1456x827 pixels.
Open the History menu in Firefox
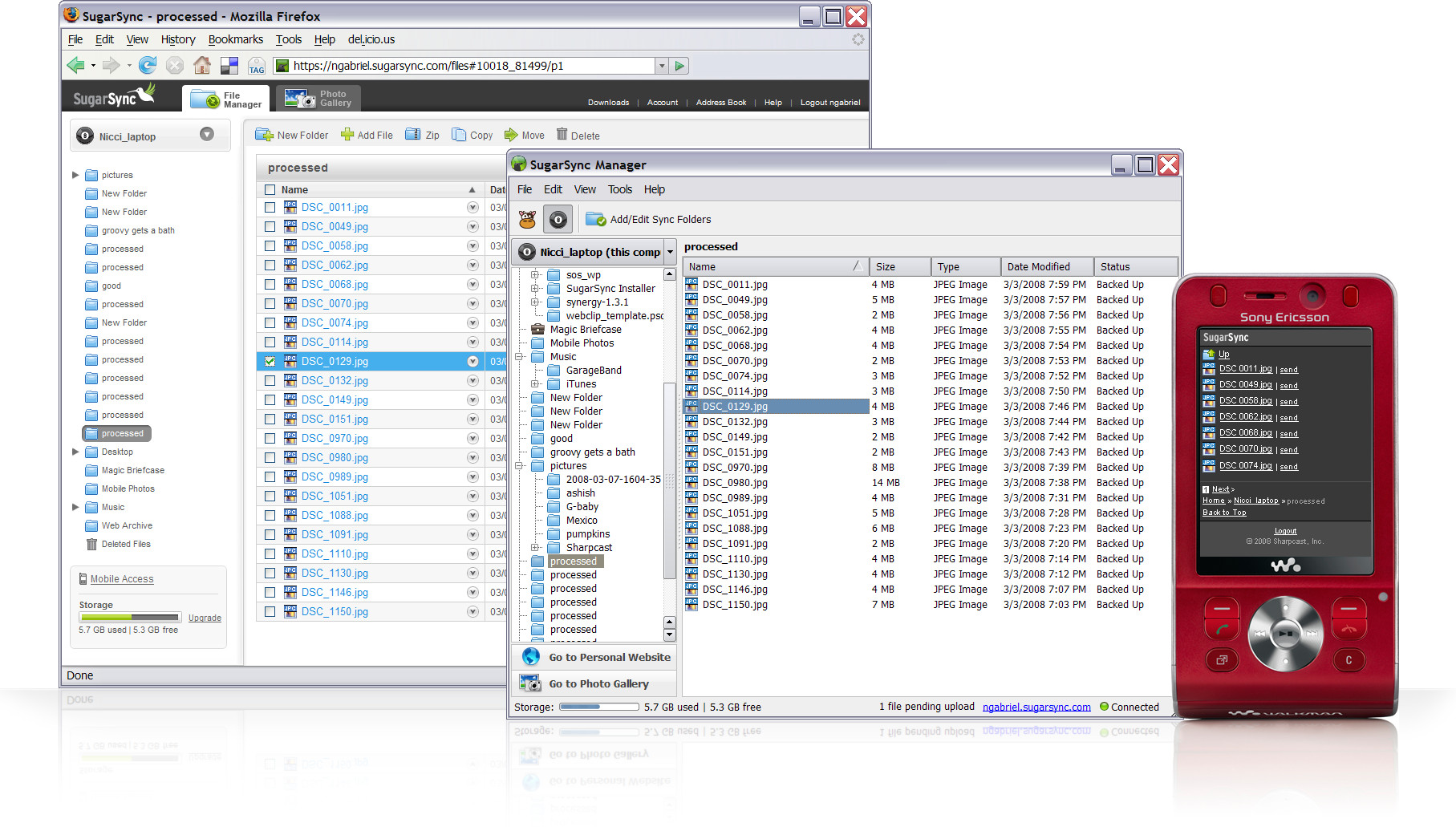click(177, 39)
